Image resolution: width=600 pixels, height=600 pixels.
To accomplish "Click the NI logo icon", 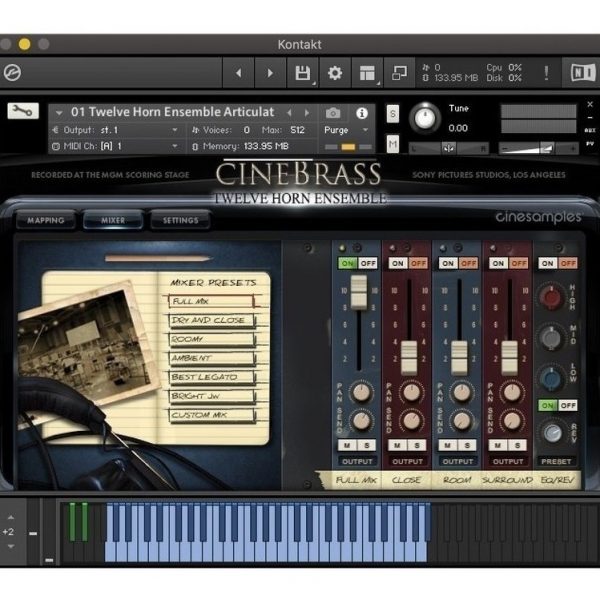I will (583, 73).
